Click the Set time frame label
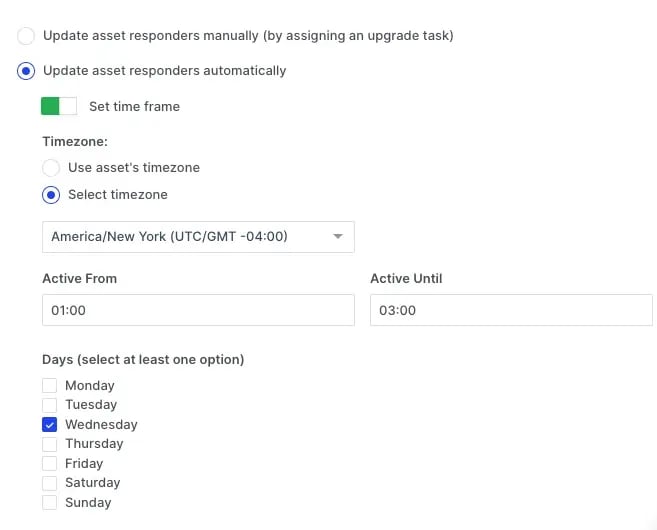 tap(135, 106)
